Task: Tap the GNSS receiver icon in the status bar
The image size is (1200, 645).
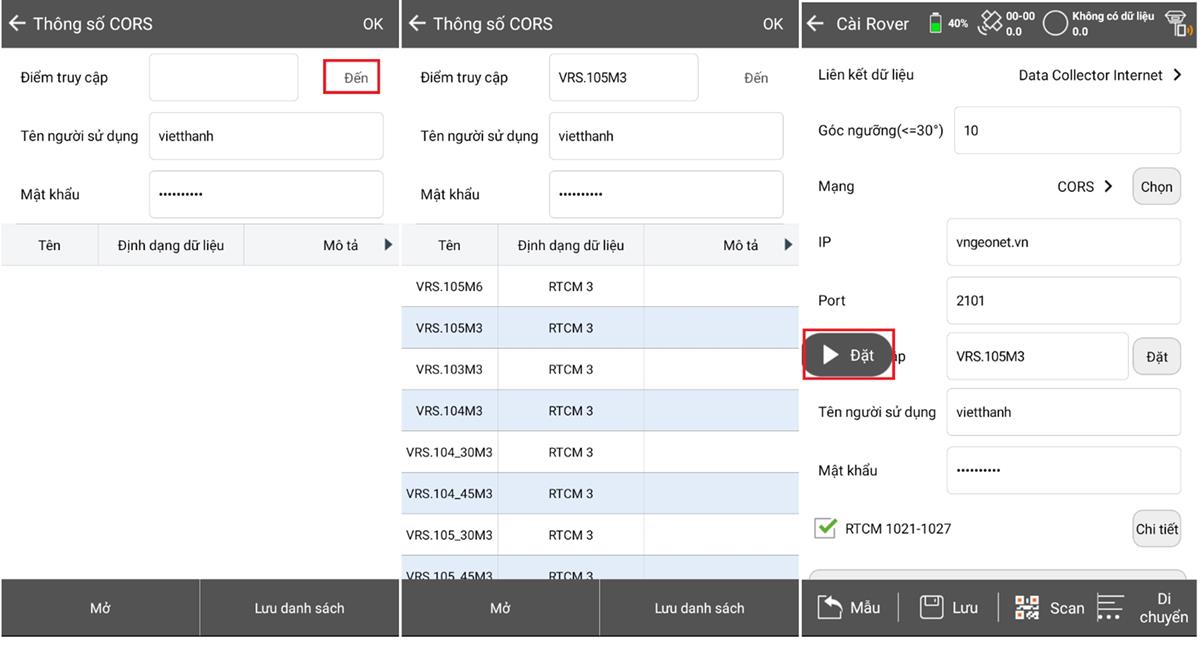Action: [x=1178, y=23]
